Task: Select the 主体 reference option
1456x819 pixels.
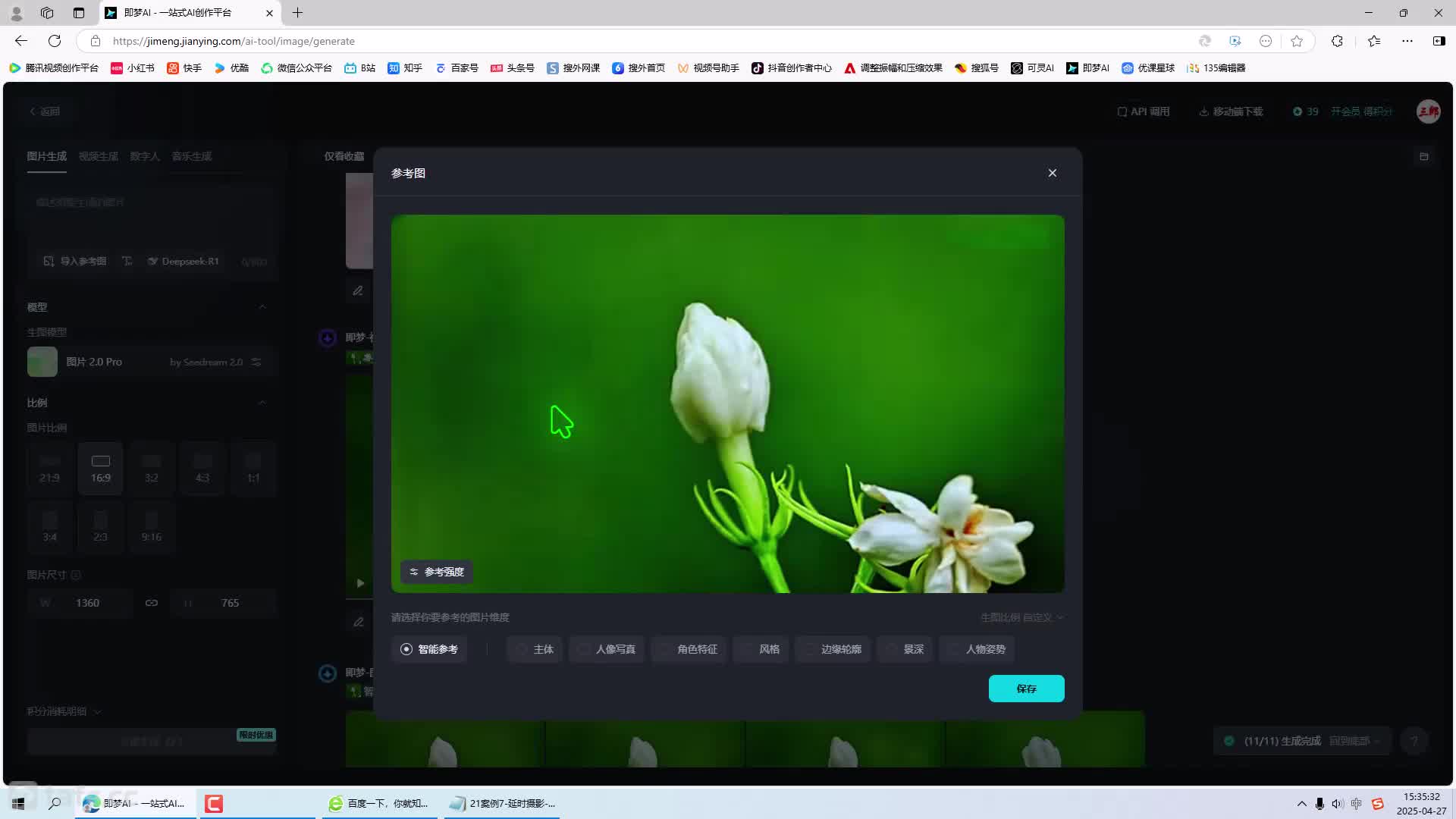Action: coord(535,649)
